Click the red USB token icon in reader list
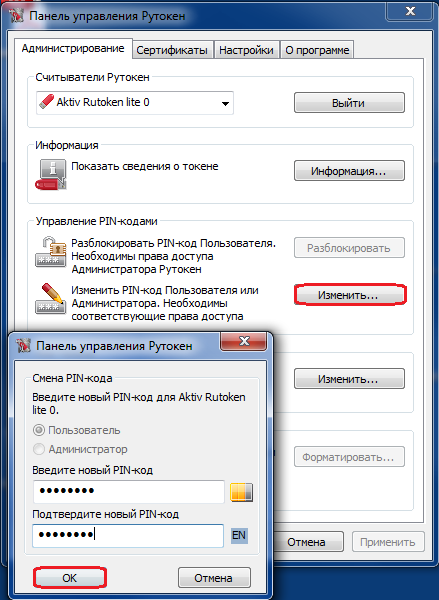The height and width of the screenshot is (600, 439). point(47,102)
